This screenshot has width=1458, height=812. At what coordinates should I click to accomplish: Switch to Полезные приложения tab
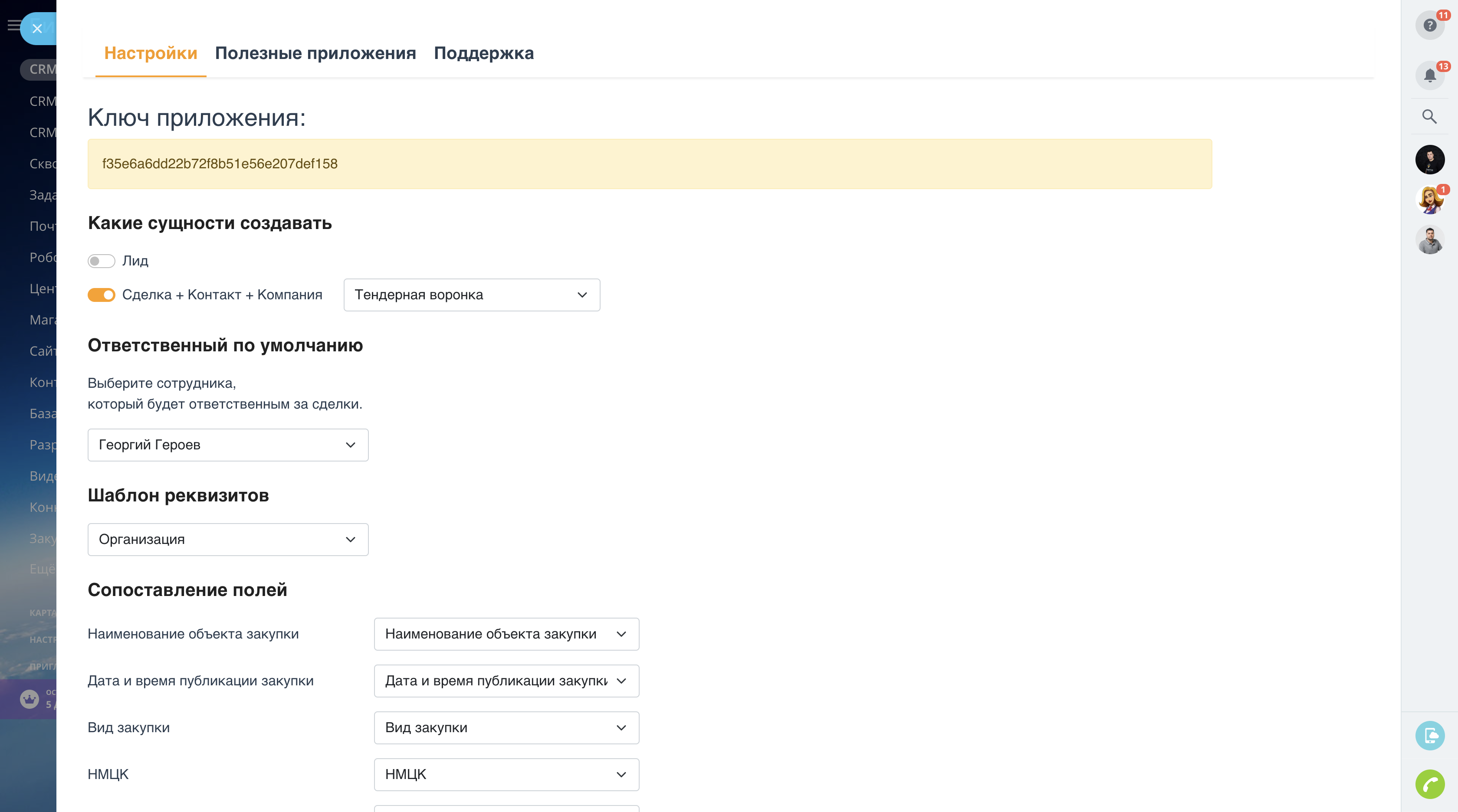[315, 53]
